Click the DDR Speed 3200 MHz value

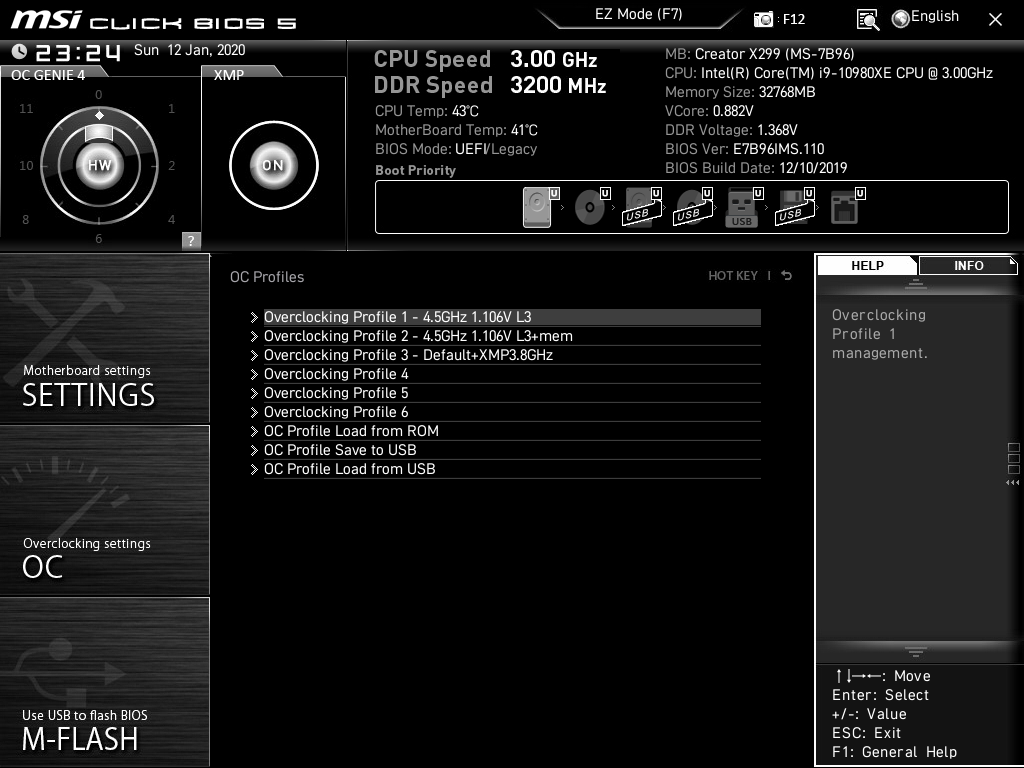pos(558,85)
